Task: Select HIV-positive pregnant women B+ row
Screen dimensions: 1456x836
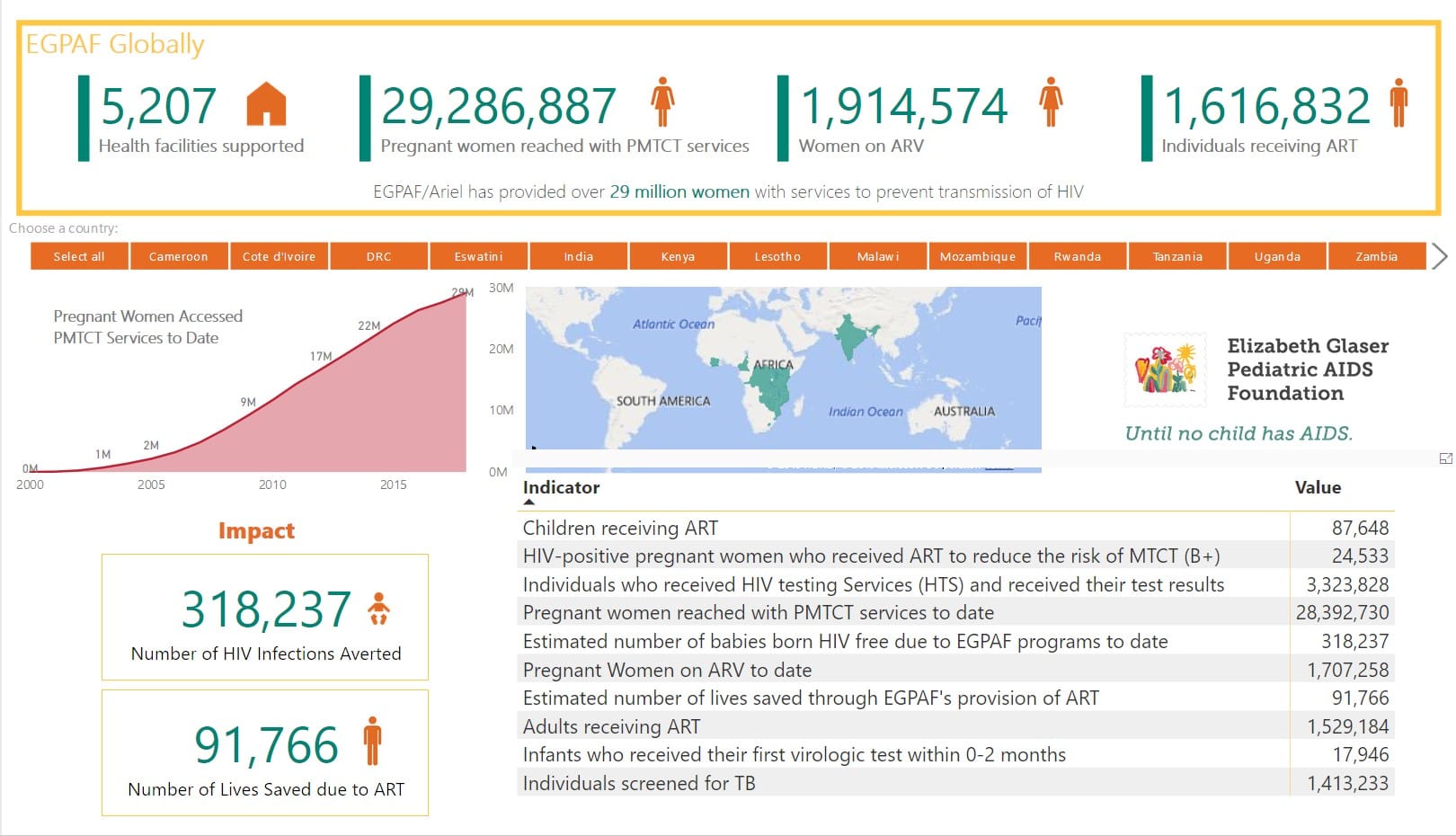Action: coord(955,556)
